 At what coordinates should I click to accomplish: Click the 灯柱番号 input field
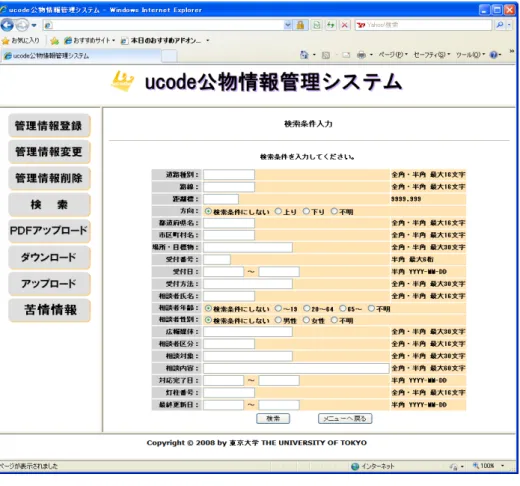pos(229,392)
